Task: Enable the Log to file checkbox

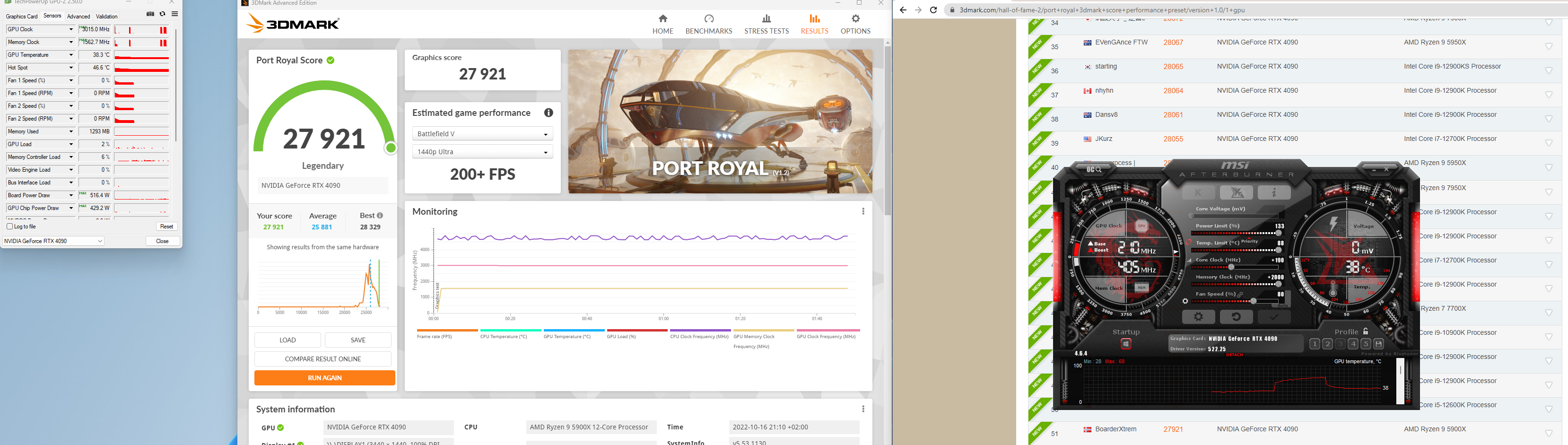Action: pyautogui.click(x=10, y=227)
